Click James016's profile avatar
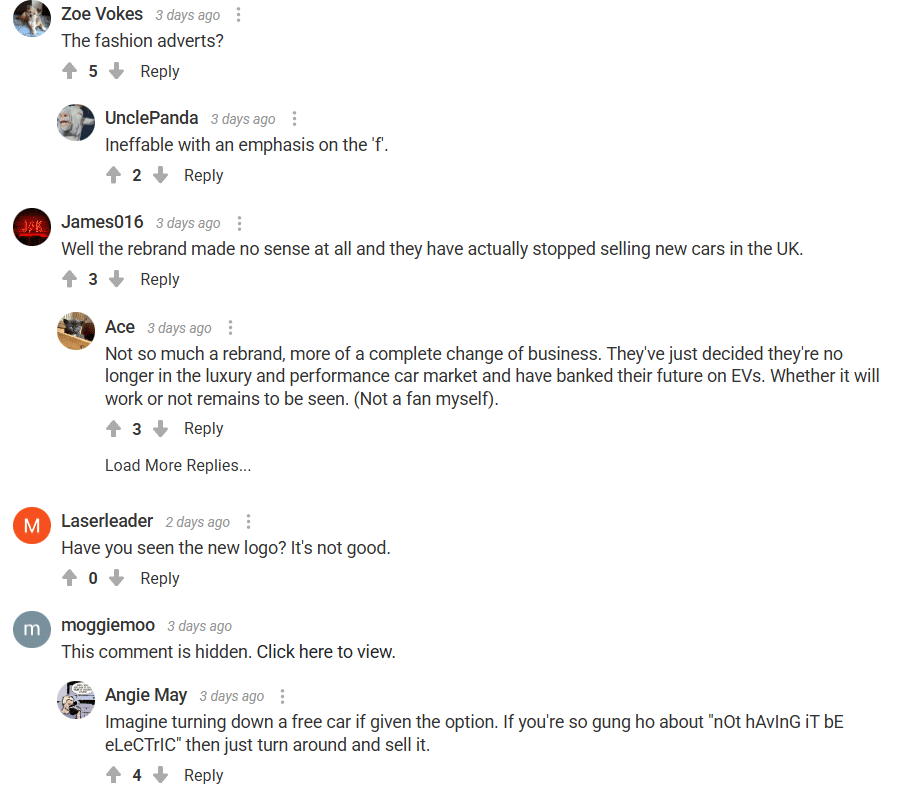This screenshot has width=897, height=786. (32, 226)
